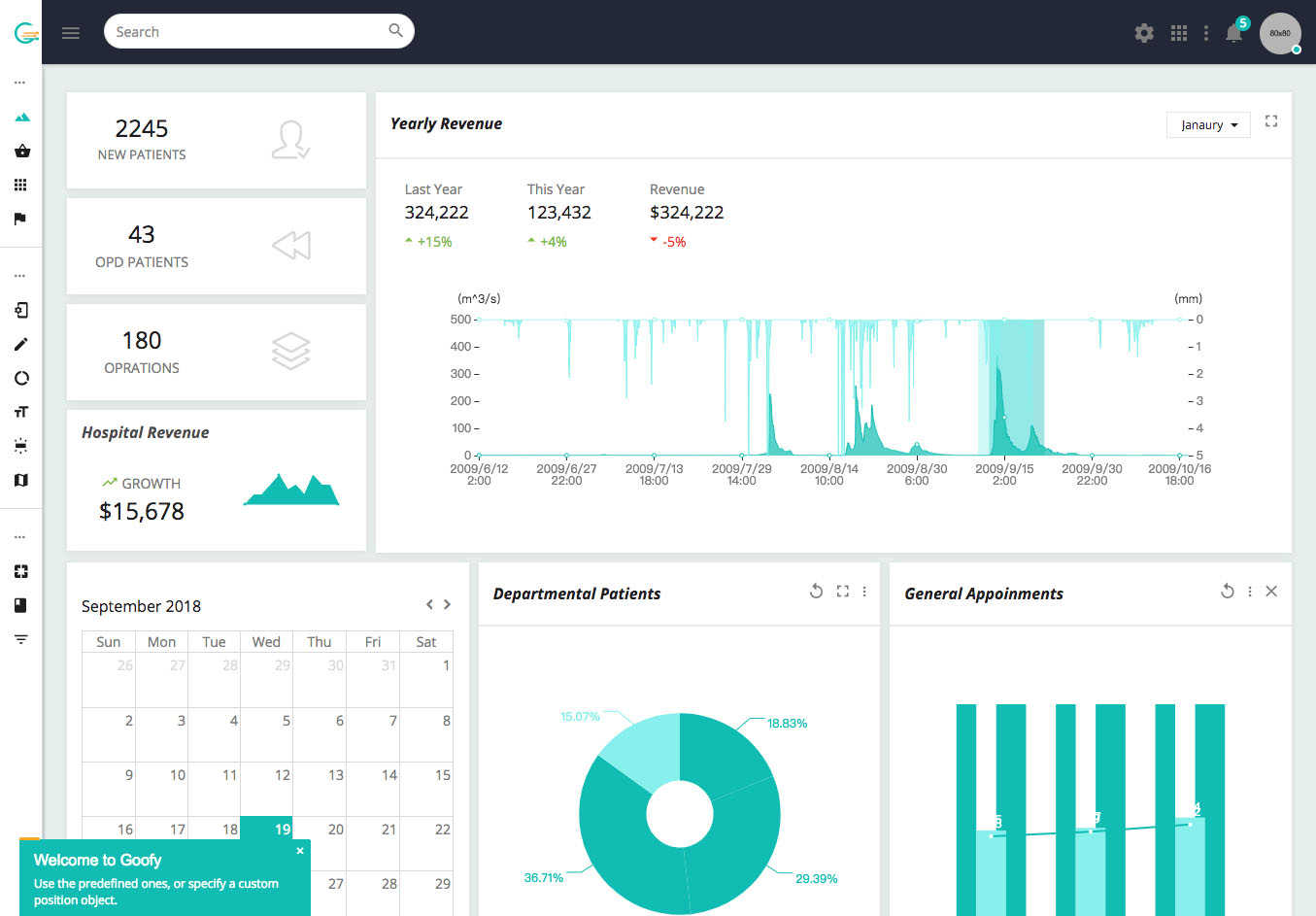Open the Janaury month dropdown

click(x=1208, y=124)
